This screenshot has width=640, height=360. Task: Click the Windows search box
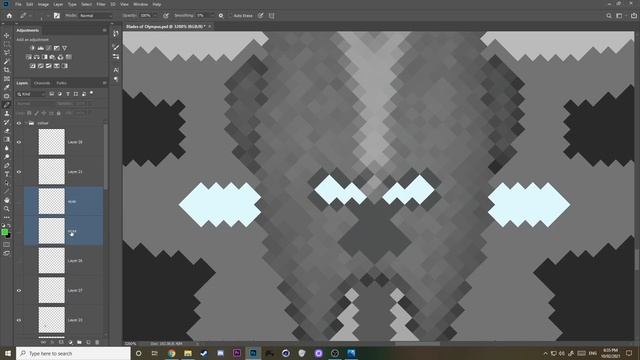click(x=73, y=353)
